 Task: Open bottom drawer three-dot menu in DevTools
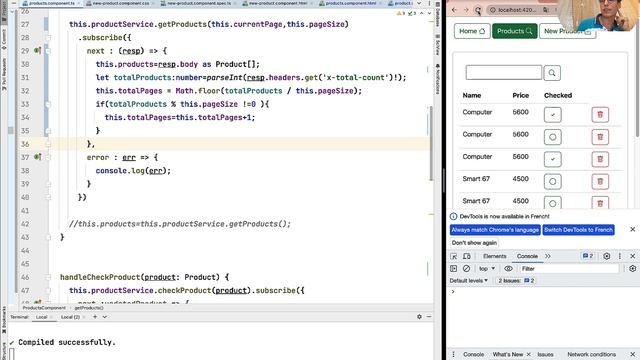pos(453,354)
